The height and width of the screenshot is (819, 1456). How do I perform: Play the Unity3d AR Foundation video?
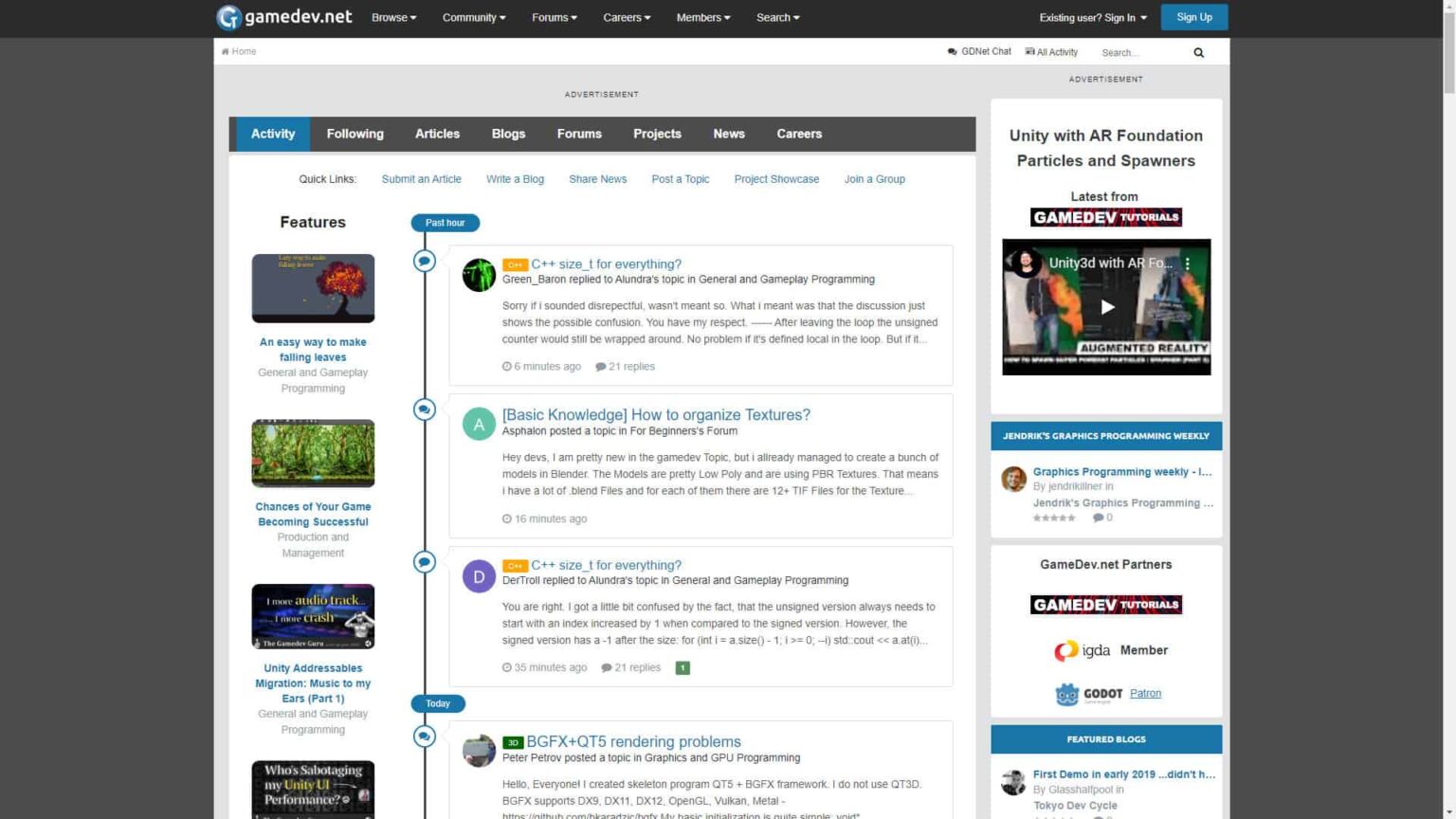[1106, 307]
